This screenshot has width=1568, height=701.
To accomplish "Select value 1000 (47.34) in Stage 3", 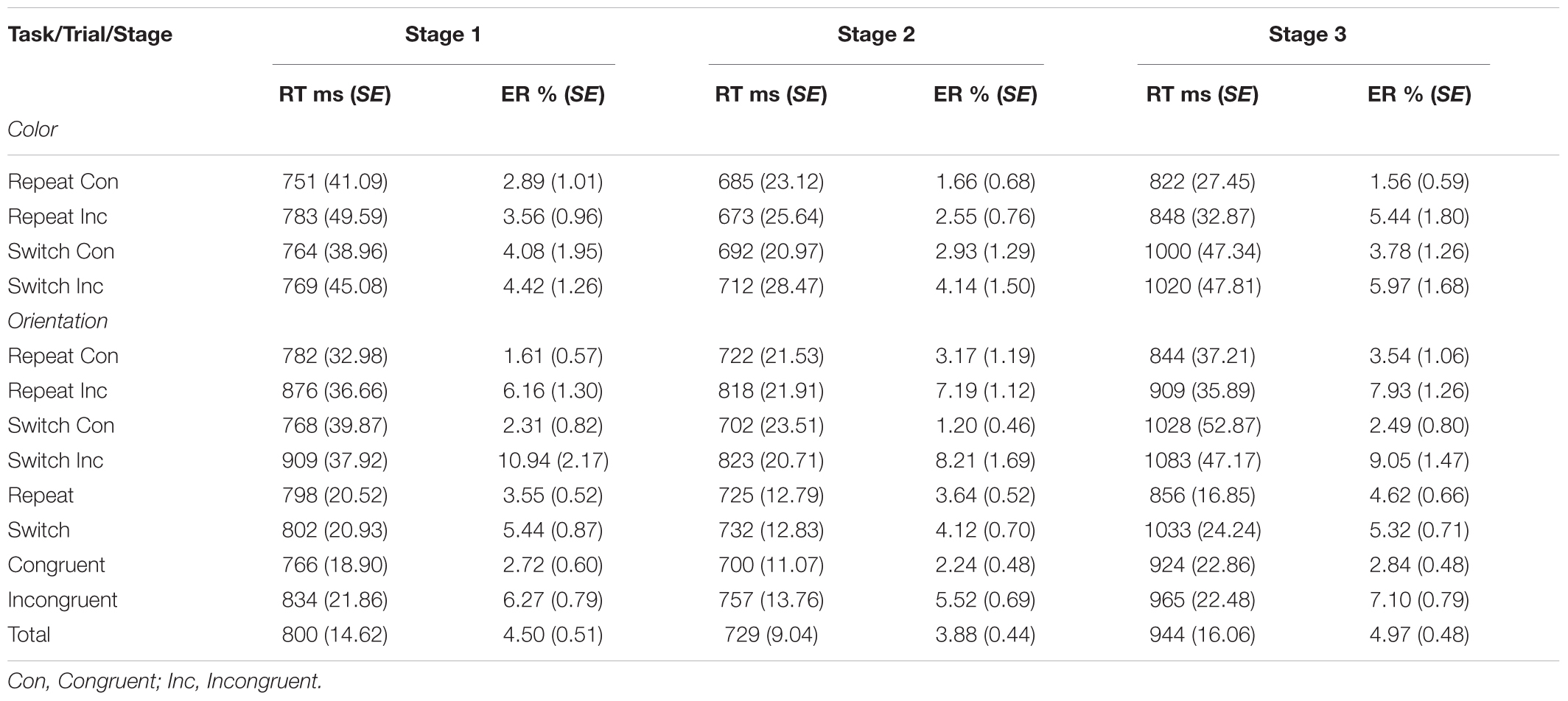I will click(1202, 252).
